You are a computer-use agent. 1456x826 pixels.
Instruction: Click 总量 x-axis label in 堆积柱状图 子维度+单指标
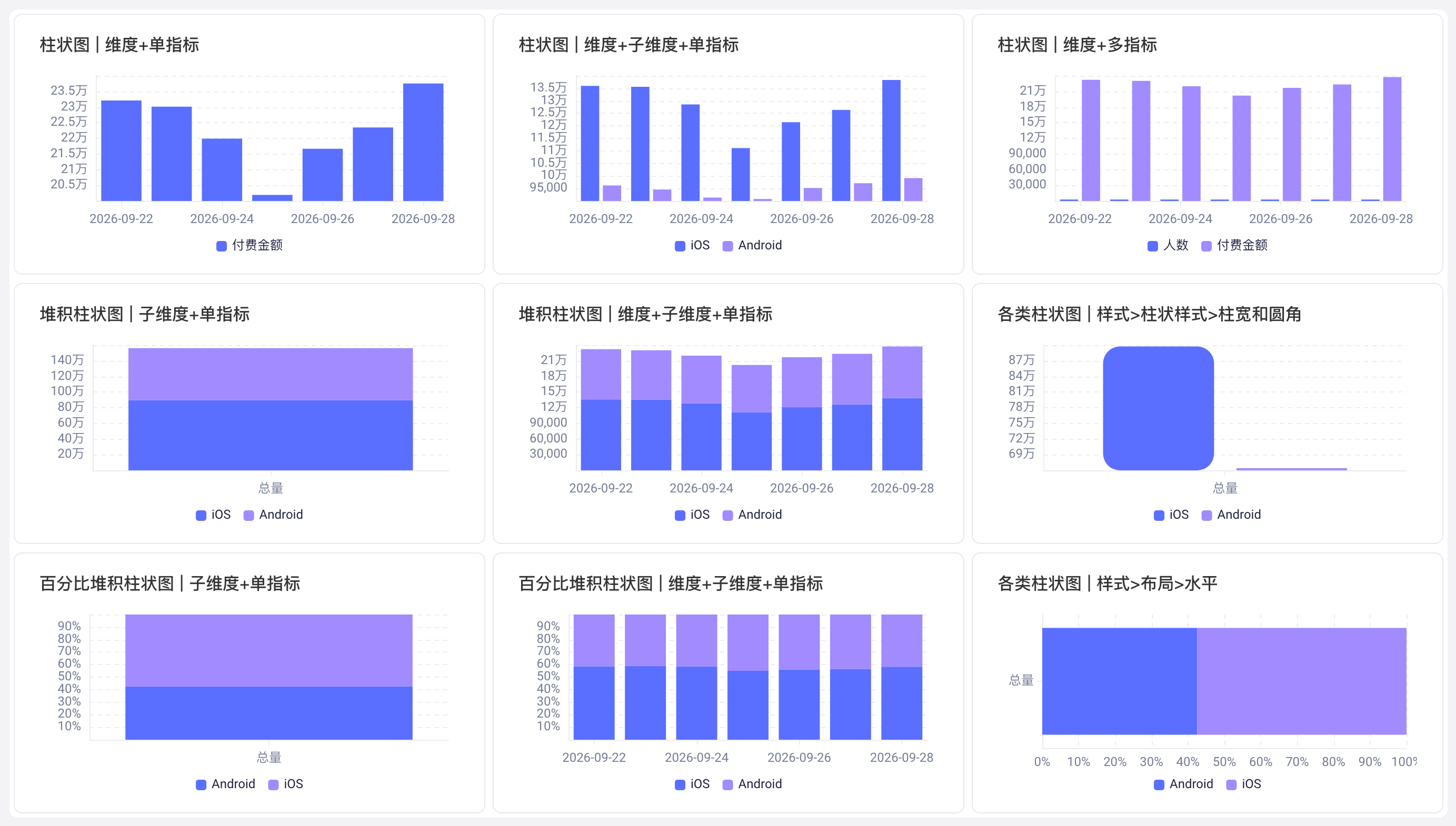point(271,488)
